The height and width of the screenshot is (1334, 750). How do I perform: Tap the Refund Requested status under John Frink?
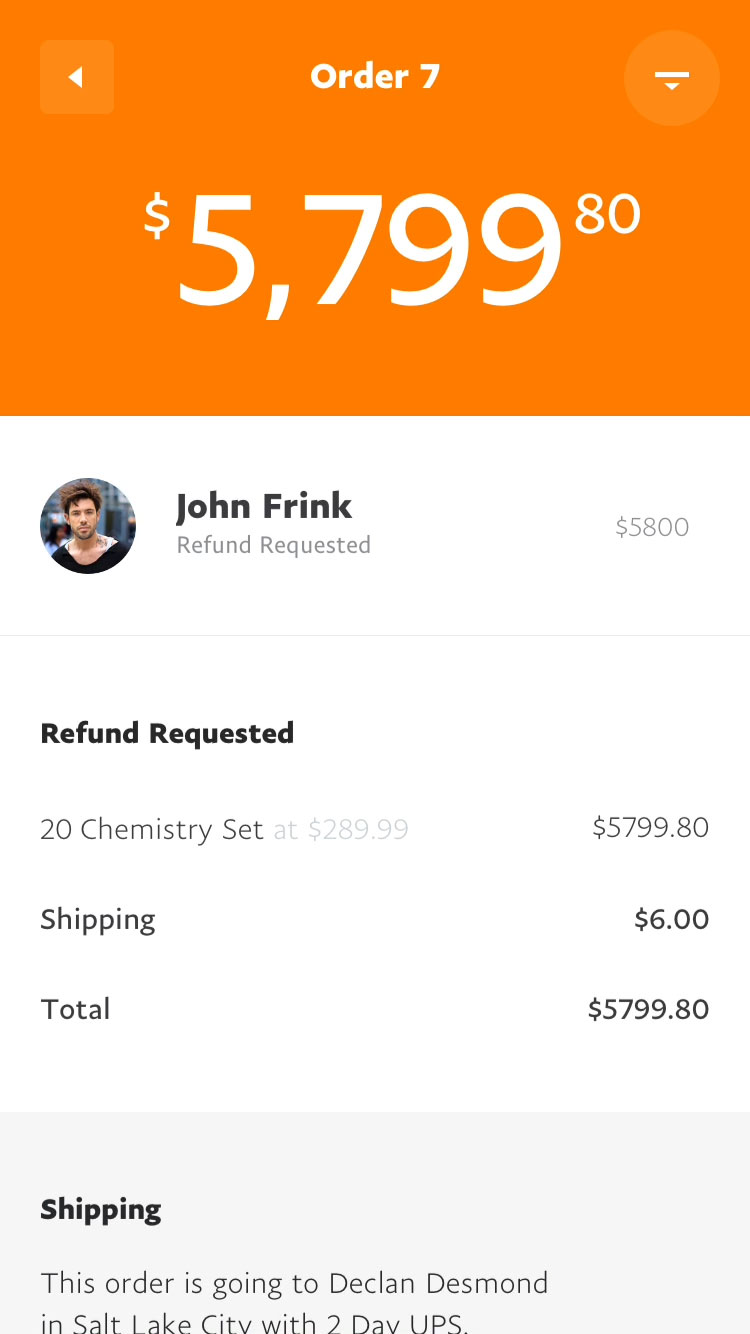(x=274, y=545)
